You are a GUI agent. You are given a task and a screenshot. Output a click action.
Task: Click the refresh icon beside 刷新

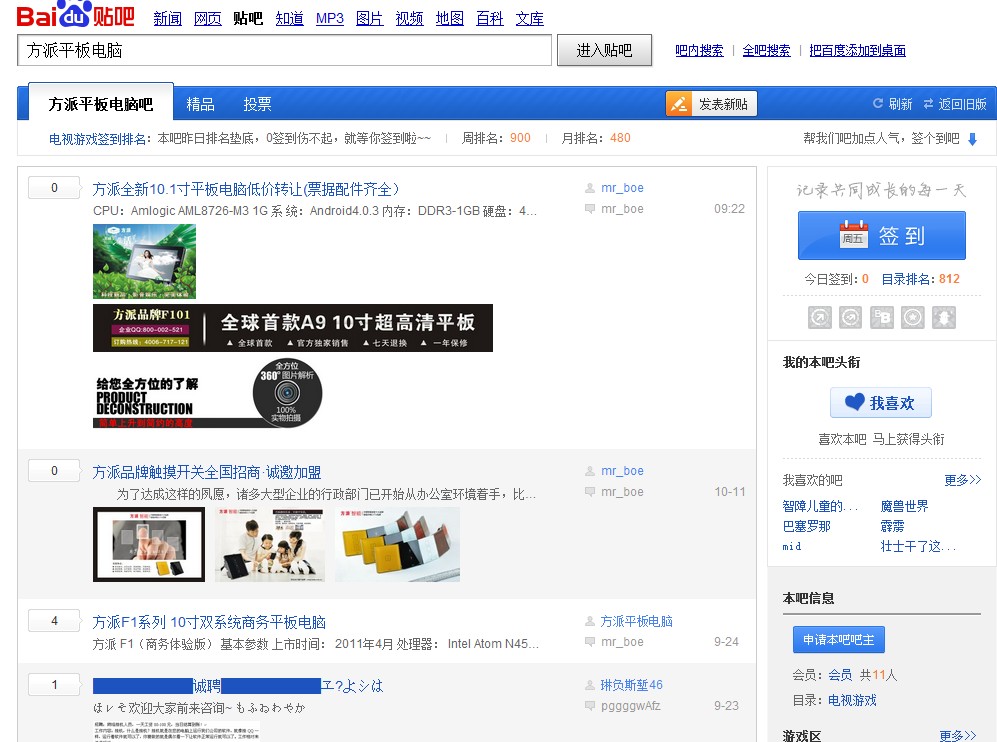877,104
